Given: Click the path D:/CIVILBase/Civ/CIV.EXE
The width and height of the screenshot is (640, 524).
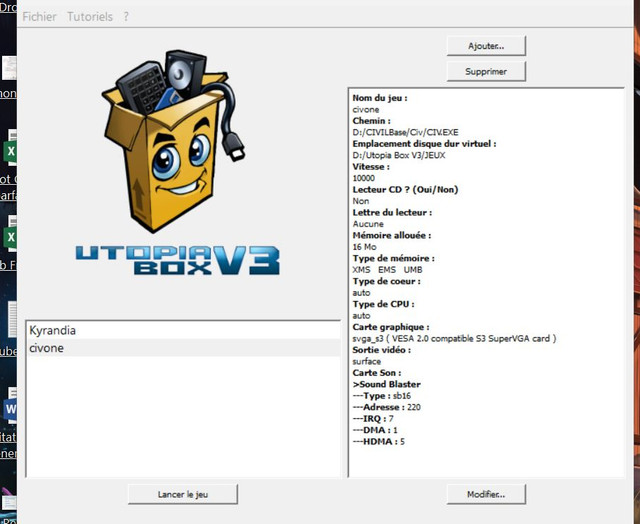Looking at the screenshot, I should (x=405, y=132).
